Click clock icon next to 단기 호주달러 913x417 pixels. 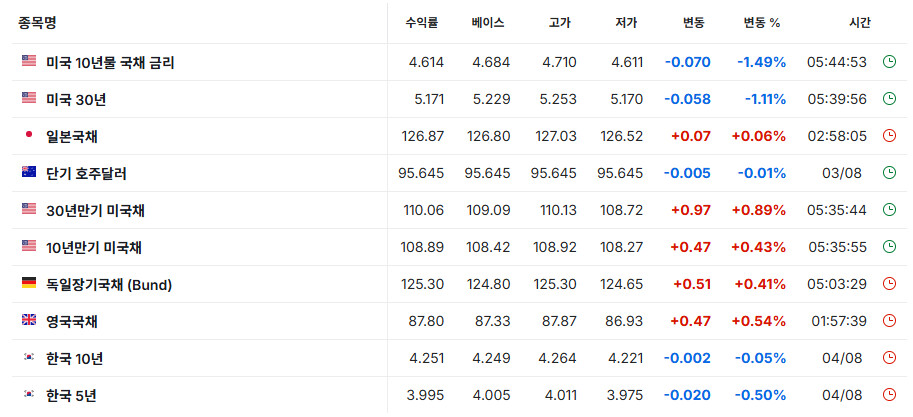pyautogui.click(x=889, y=173)
